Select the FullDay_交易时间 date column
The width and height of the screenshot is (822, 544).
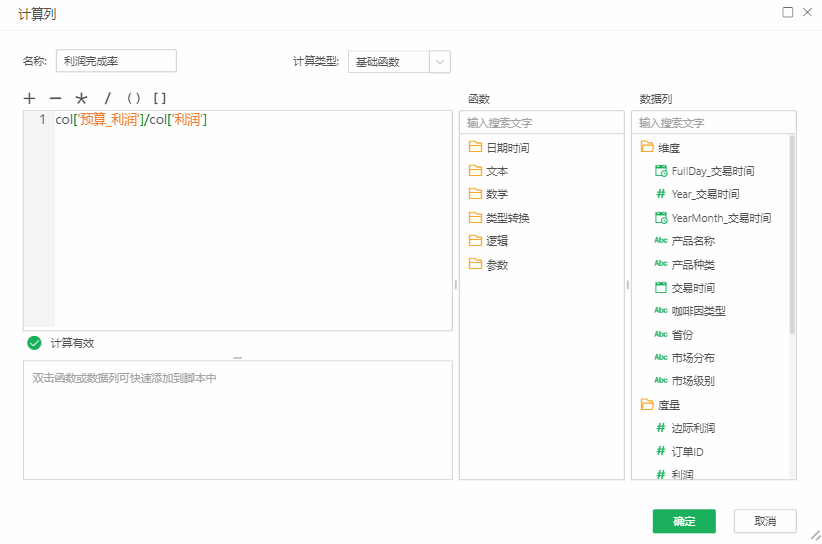712,171
